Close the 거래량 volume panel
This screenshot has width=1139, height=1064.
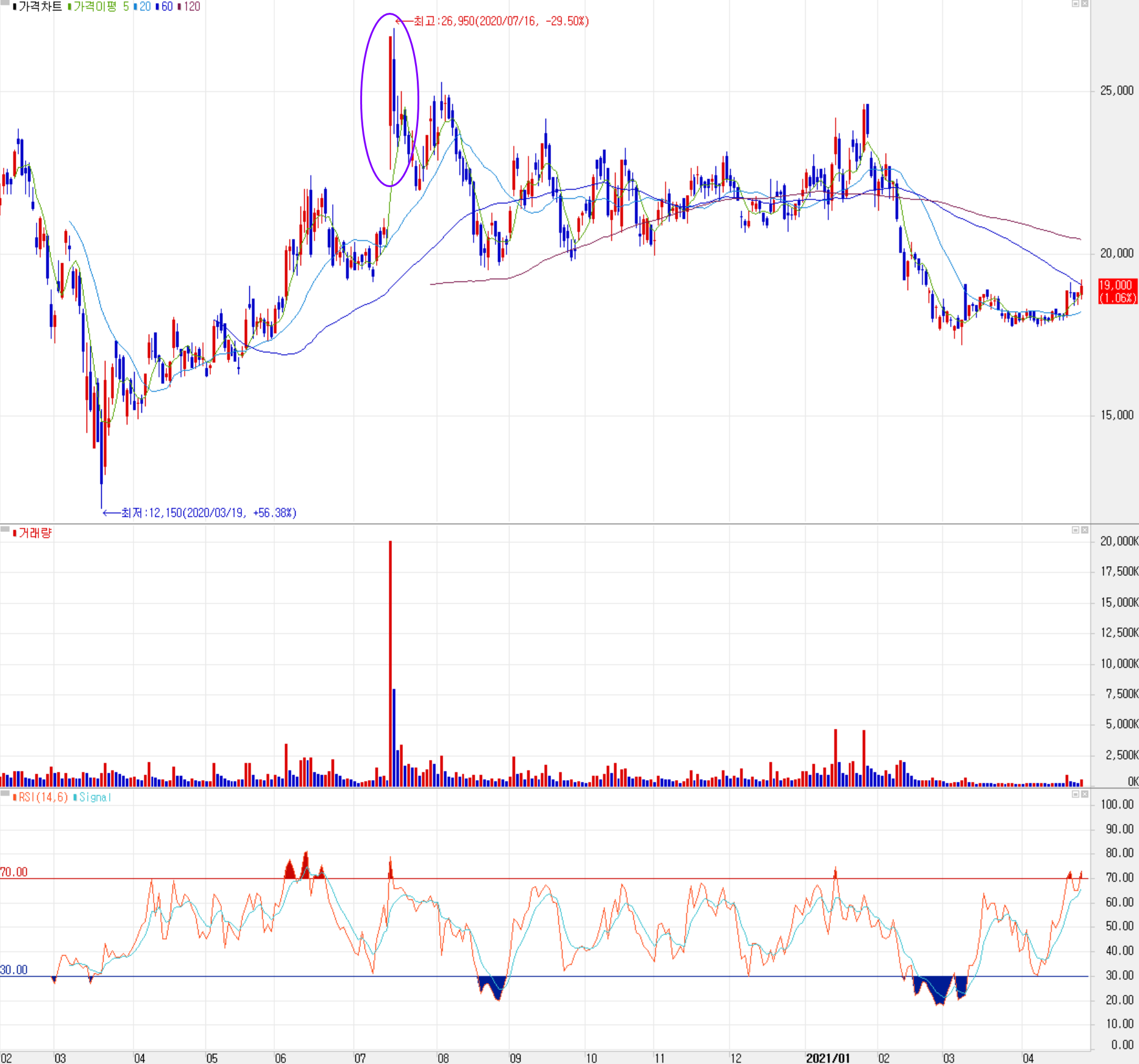click(1085, 530)
